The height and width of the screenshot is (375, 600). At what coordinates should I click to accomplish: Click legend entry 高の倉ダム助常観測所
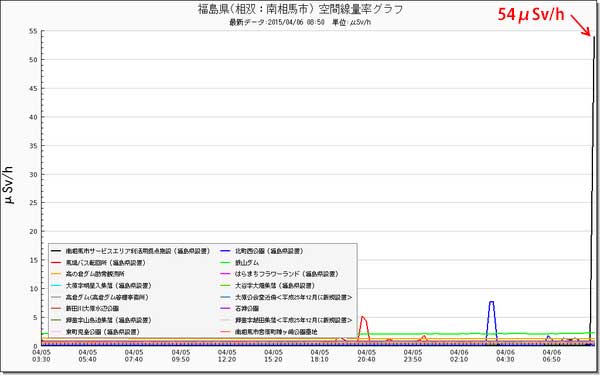(x=95, y=274)
